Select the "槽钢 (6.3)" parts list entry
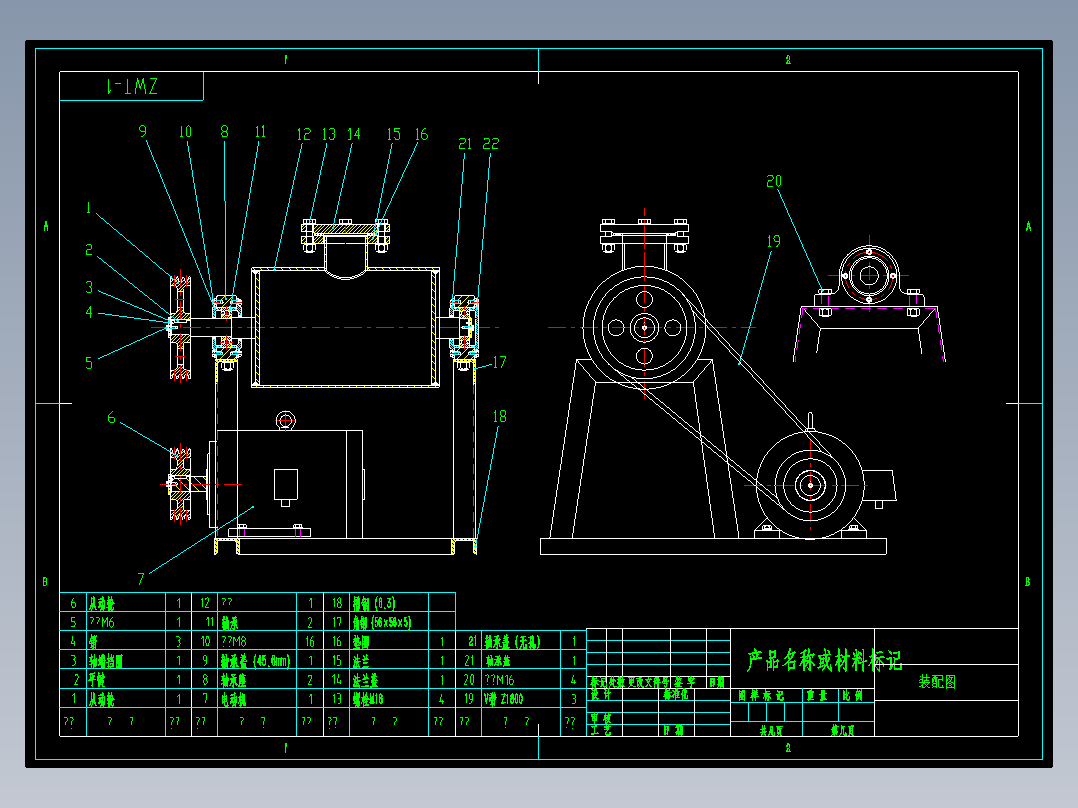 tap(374, 603)
